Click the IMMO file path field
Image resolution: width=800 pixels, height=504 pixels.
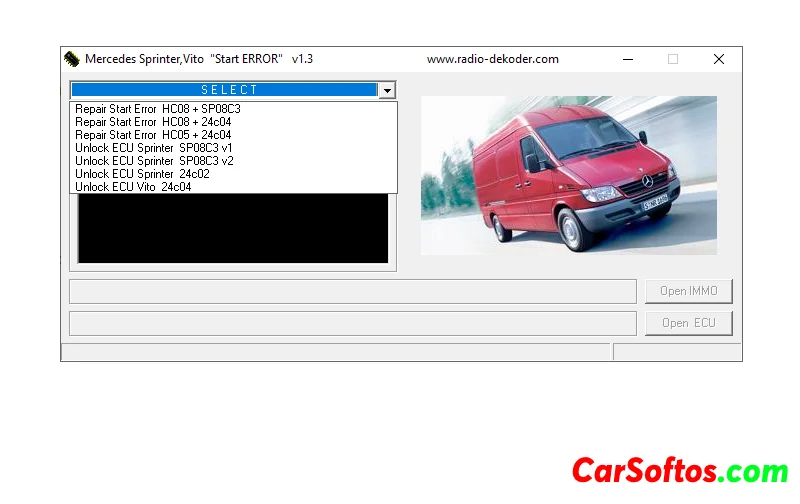[352, 291]
